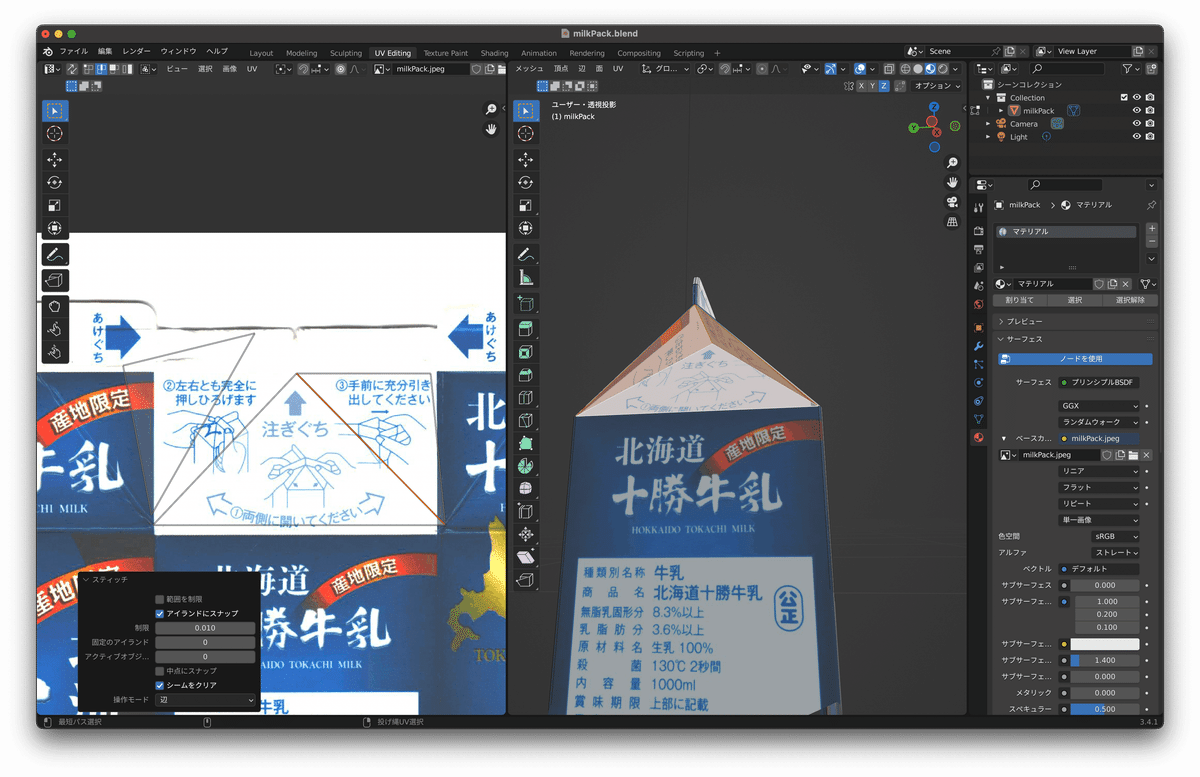1200x777 pixels.
Task: Click the subsurface color white swatch
Action: pyautogui.click(x=1105, y=644)
